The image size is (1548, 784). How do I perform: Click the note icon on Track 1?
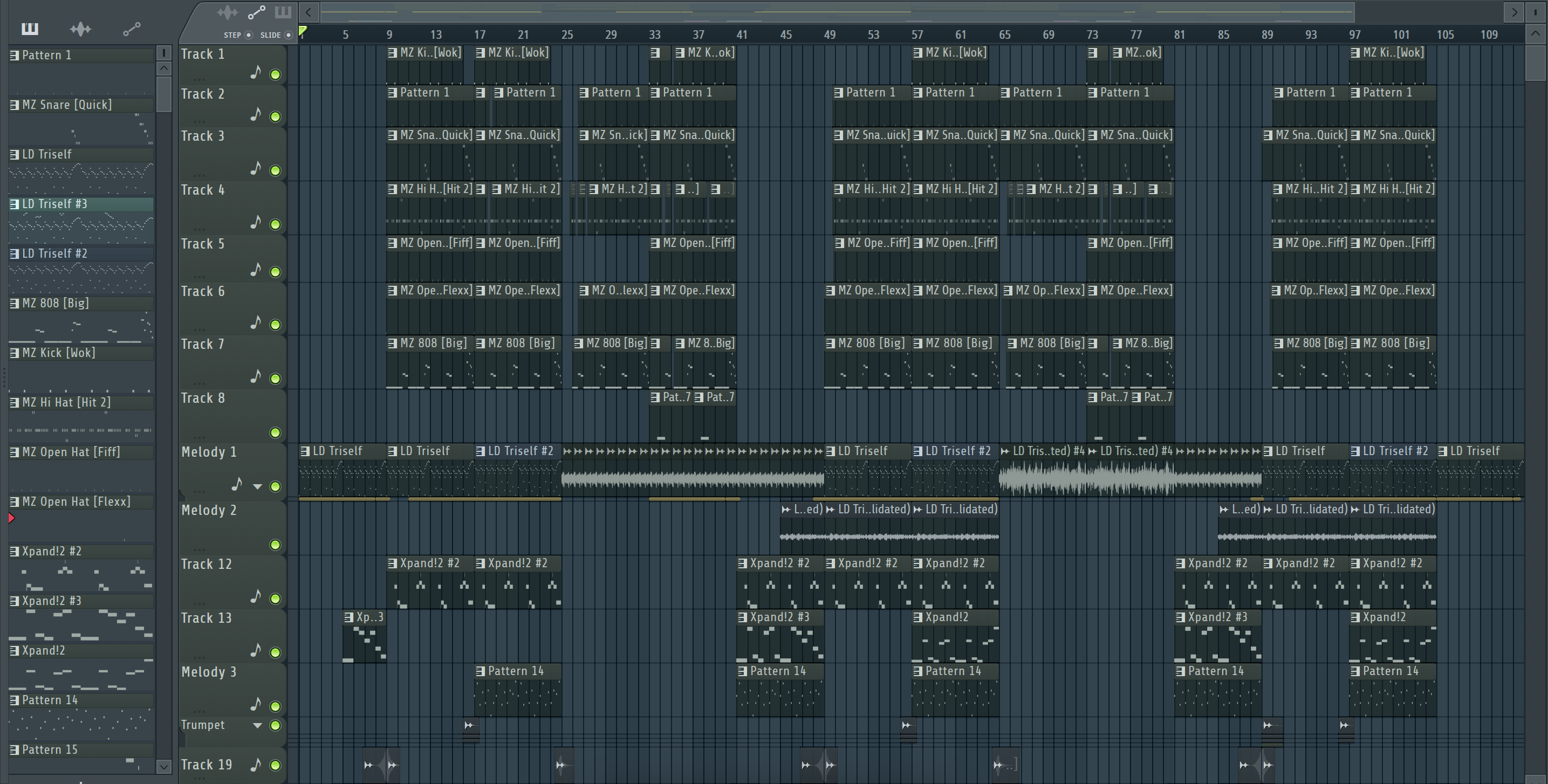pos(256,73)
